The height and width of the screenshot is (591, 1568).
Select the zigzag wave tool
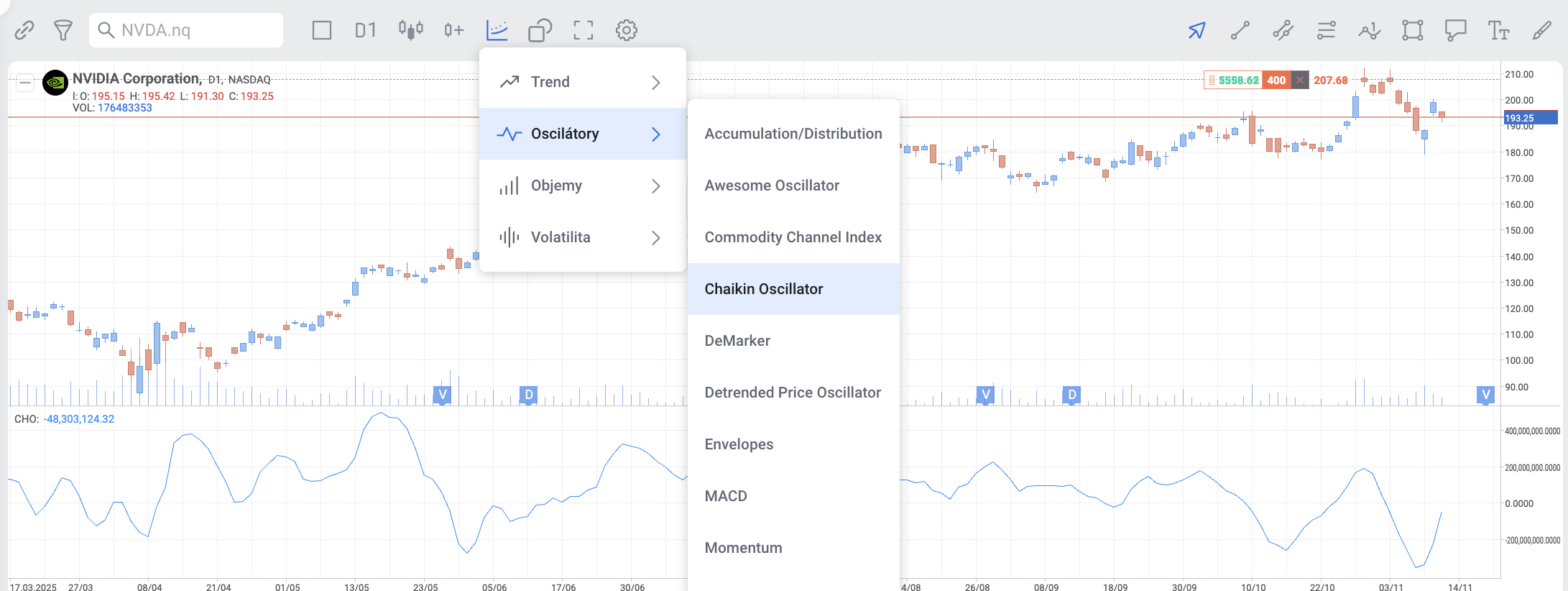point(1370,30)
